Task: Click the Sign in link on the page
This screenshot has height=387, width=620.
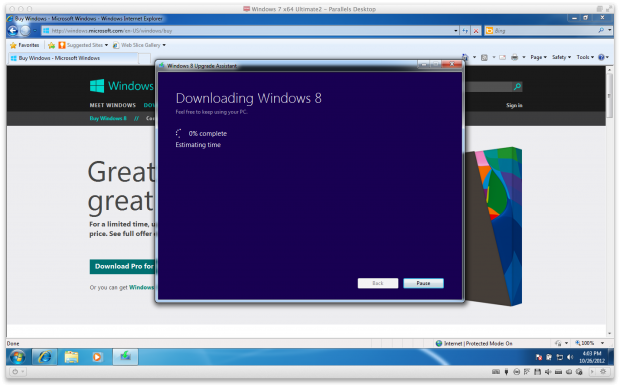Action: 514,105
